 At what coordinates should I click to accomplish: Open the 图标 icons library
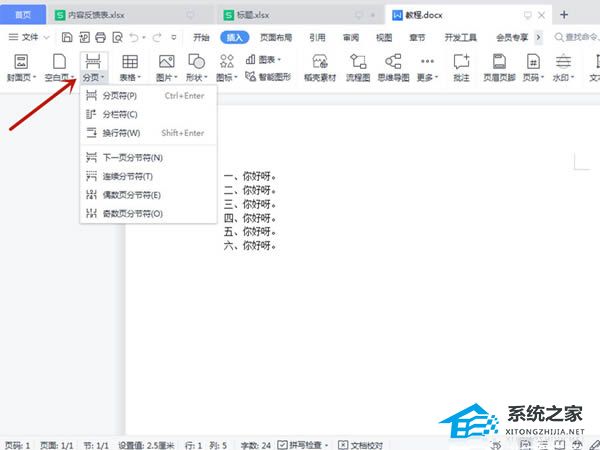[227, 67]
